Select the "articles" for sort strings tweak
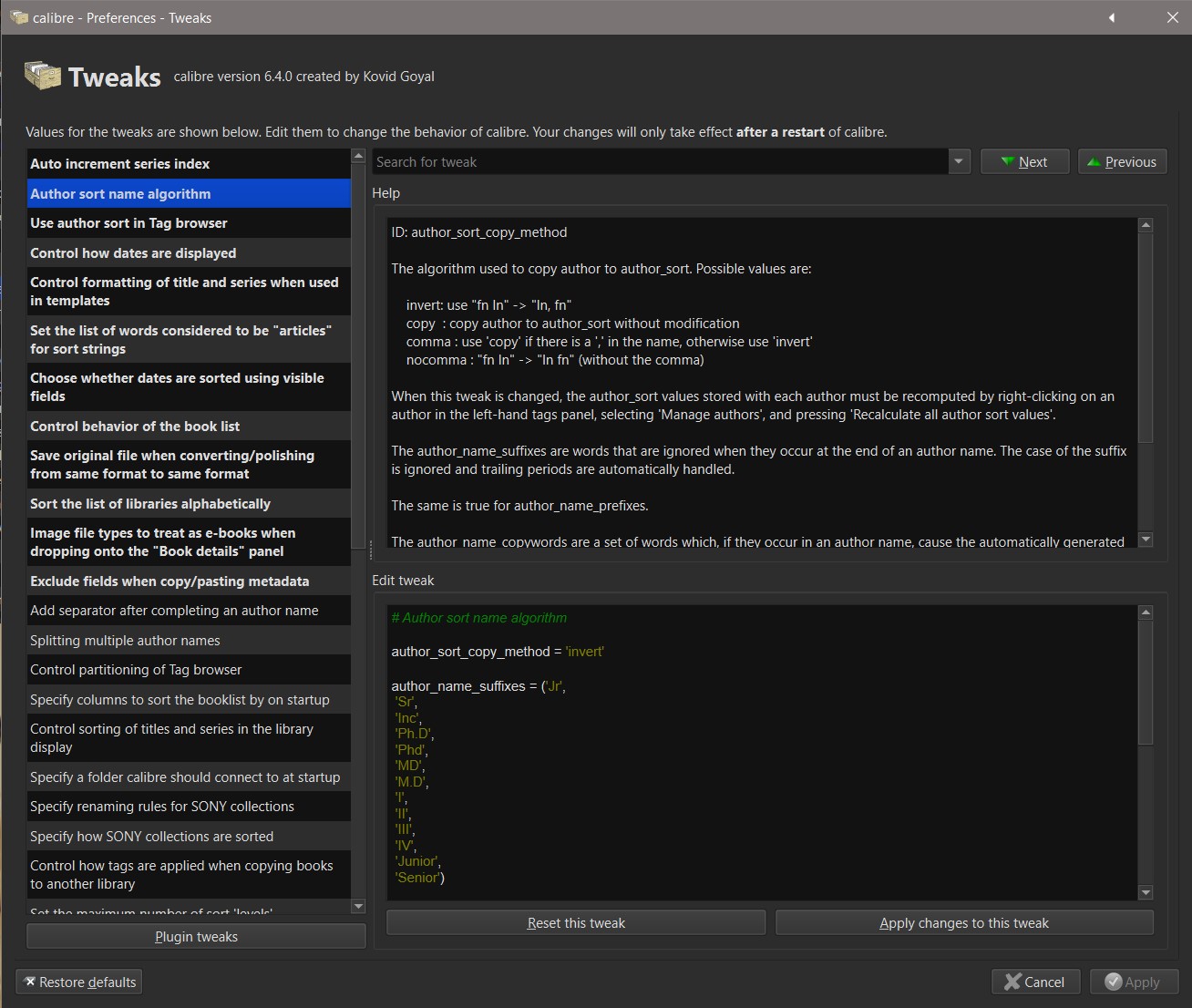This screenshot has height=1008, width=1192. pos(189,340)
